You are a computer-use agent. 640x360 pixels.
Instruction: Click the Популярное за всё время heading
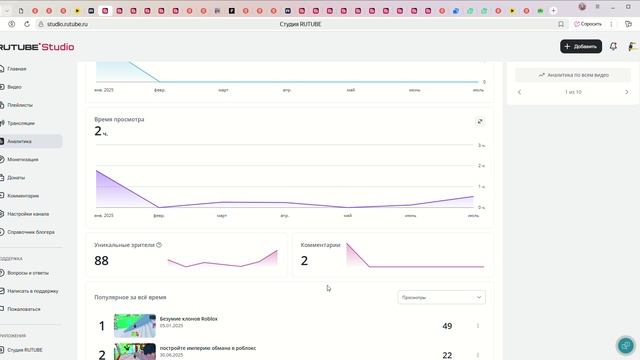[130, 298]
